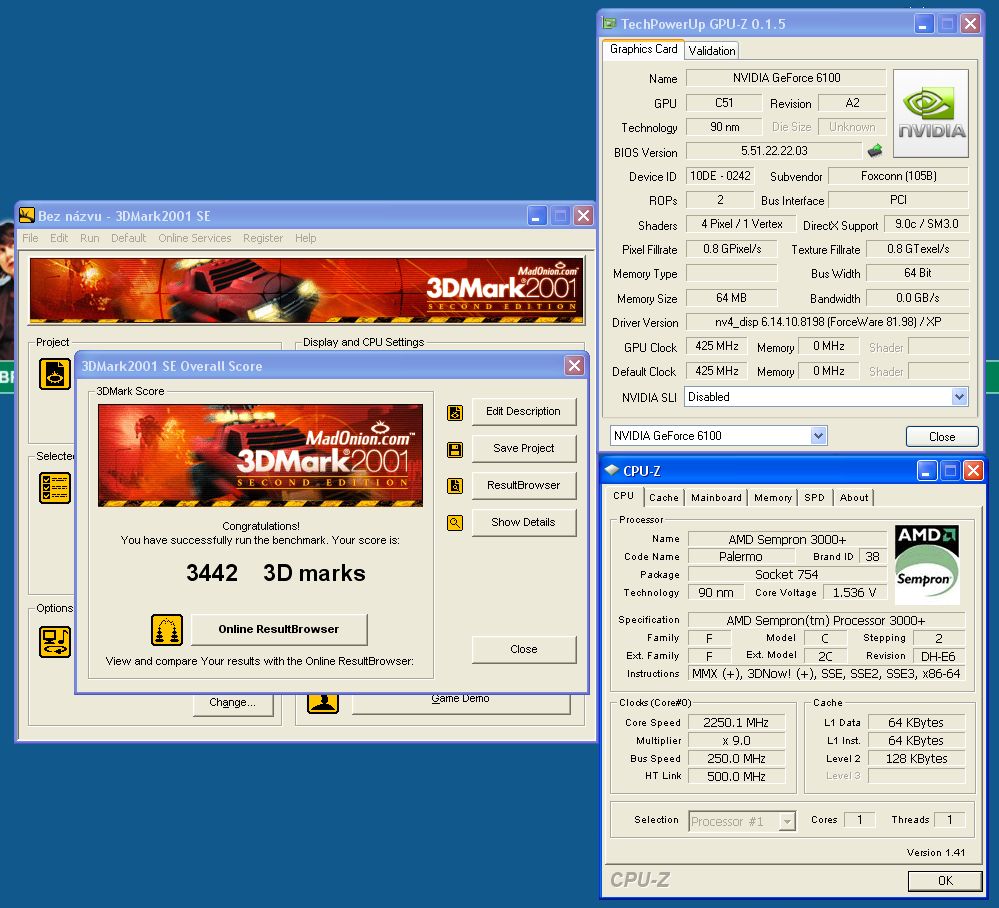
Task: Click the Edit Description icon in score dialog
Action: [455, 413]
